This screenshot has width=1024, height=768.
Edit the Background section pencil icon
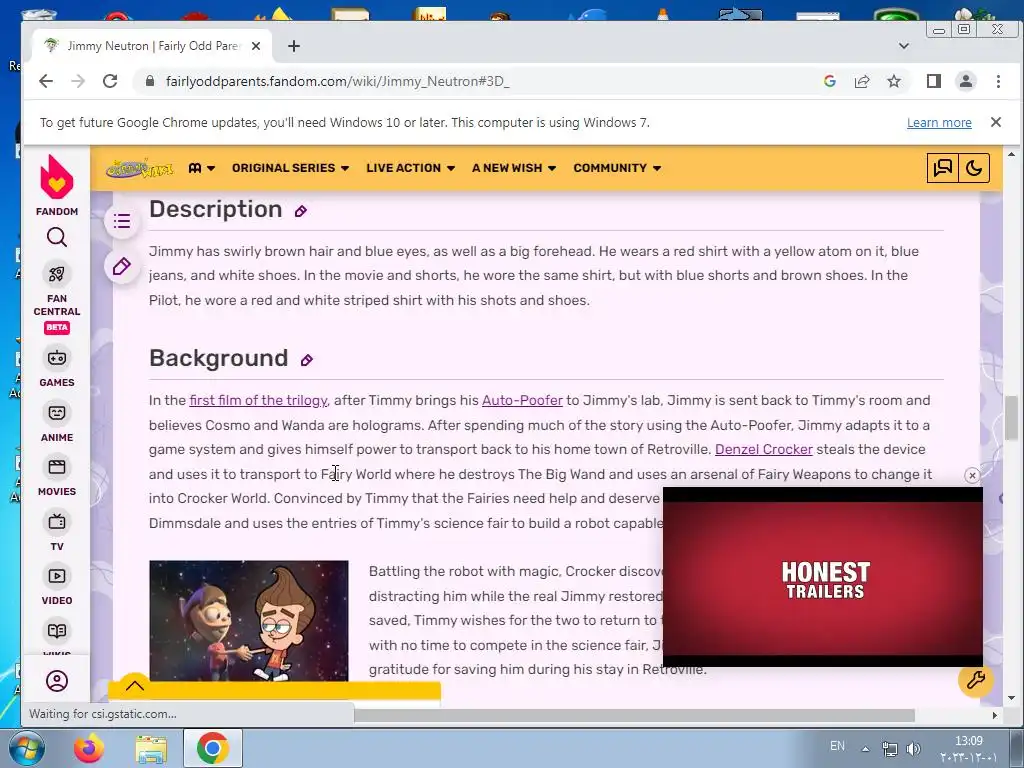[306, 360]
